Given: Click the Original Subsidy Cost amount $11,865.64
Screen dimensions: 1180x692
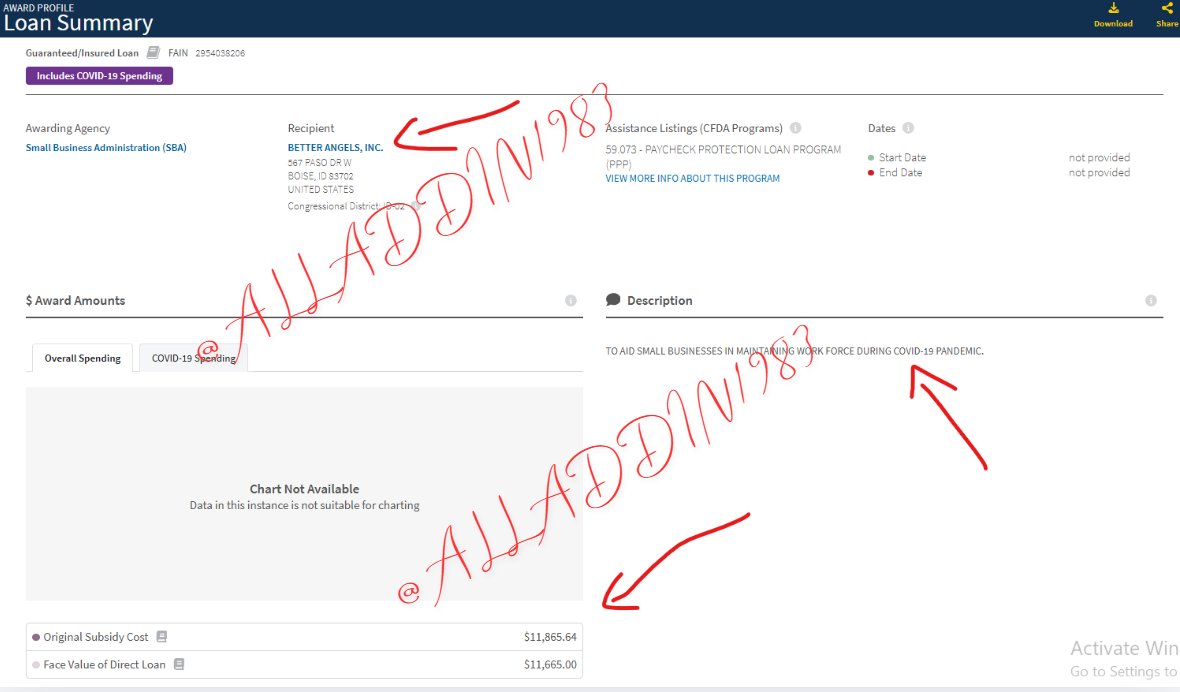Looking at the screenshot, I should [x=550, y=636].
